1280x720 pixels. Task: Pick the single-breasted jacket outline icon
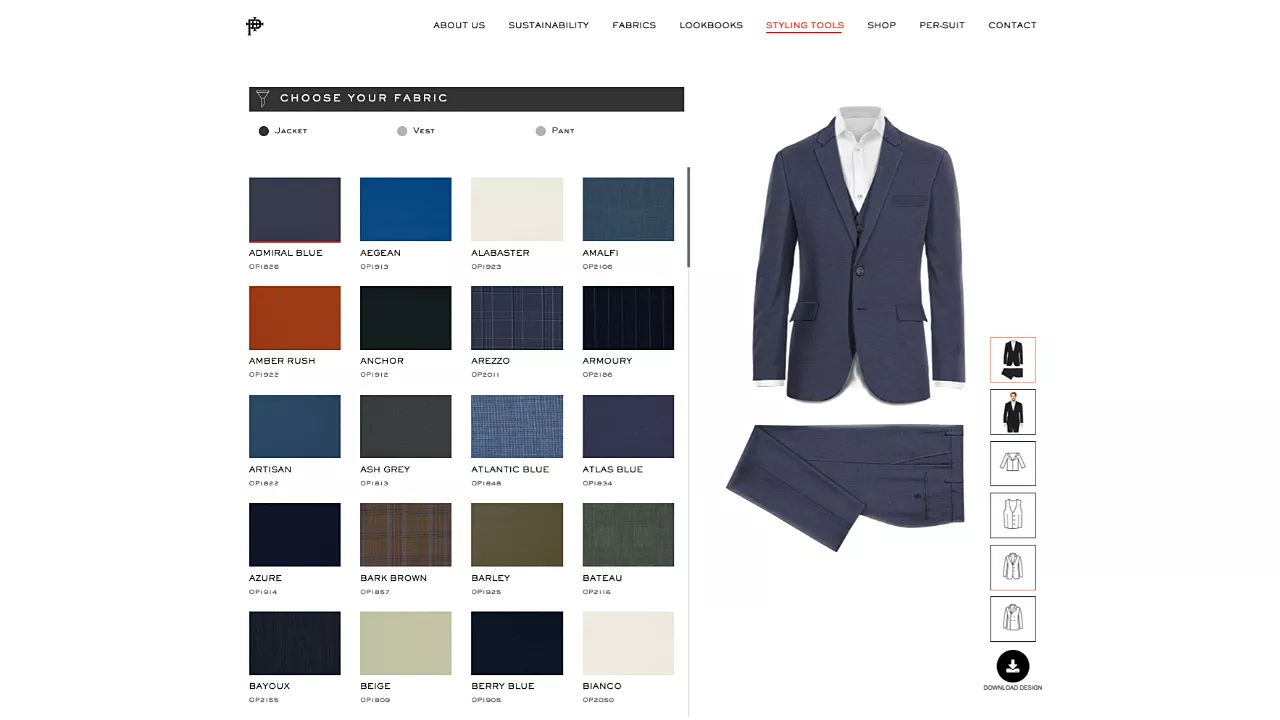pyautogui.click(x=1012, y=568)
